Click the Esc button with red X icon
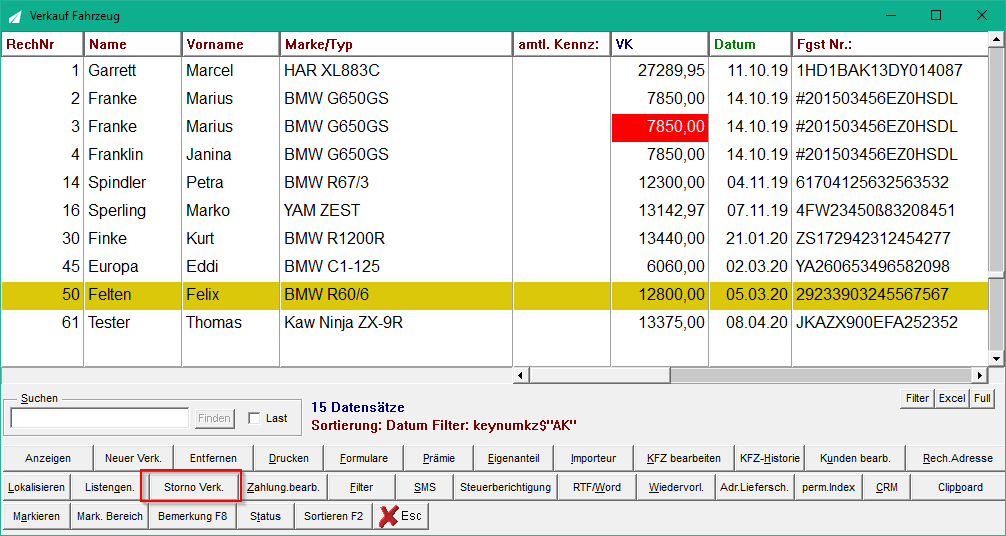The height and width of the screenshot is (536, 1006). [x=400, y=516]
